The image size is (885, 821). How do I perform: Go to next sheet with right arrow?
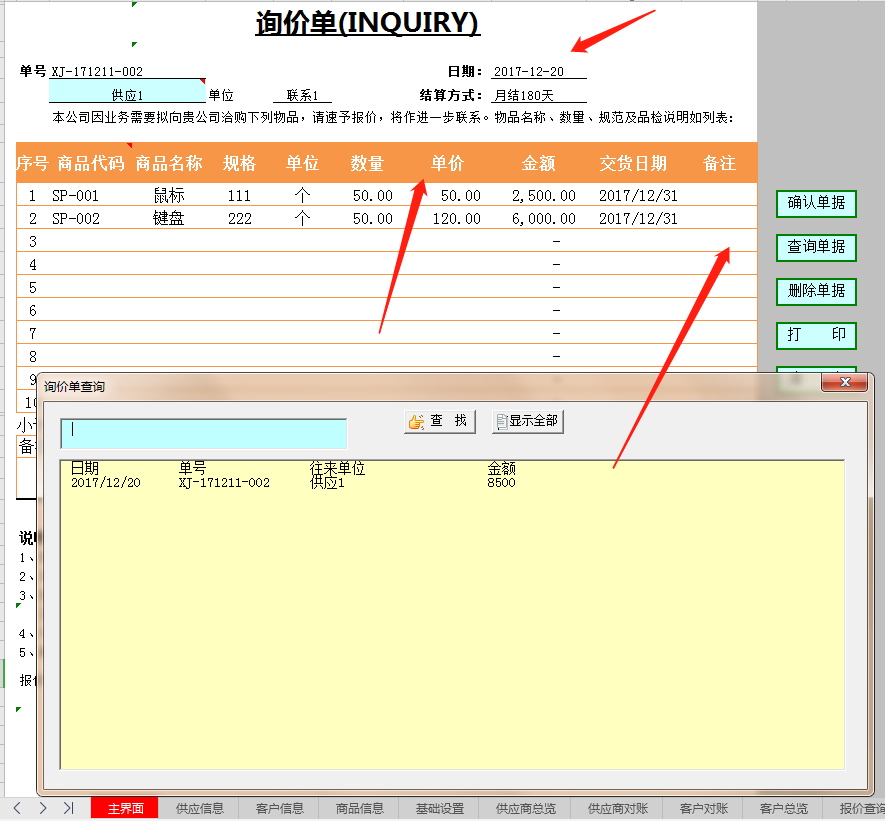pos(42,808)
